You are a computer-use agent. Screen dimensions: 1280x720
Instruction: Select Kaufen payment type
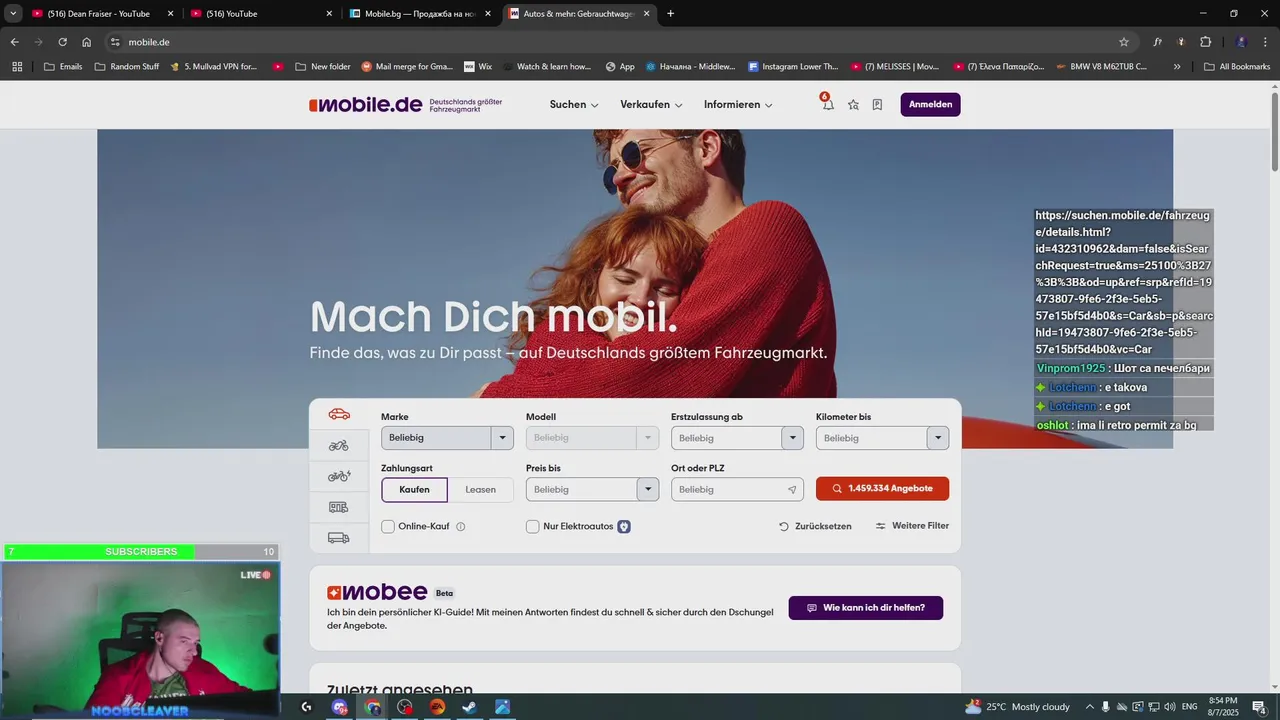click(x=414, y=490)
